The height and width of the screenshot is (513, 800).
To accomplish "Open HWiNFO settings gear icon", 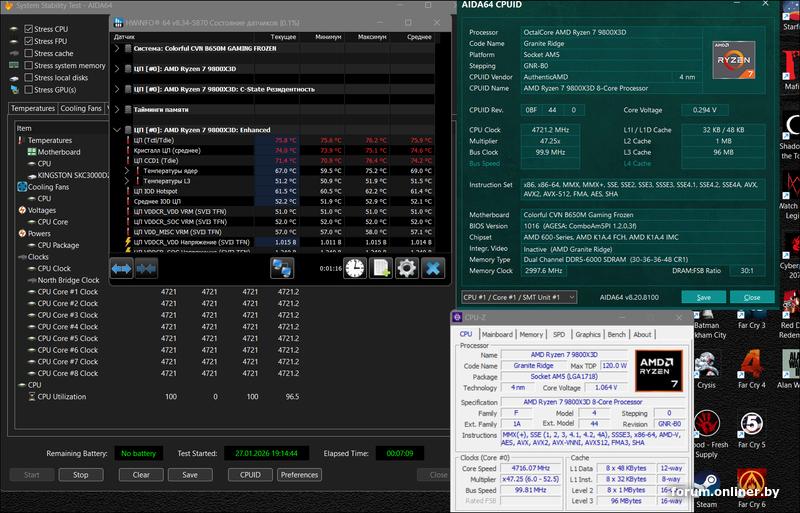I will point(406,268).
